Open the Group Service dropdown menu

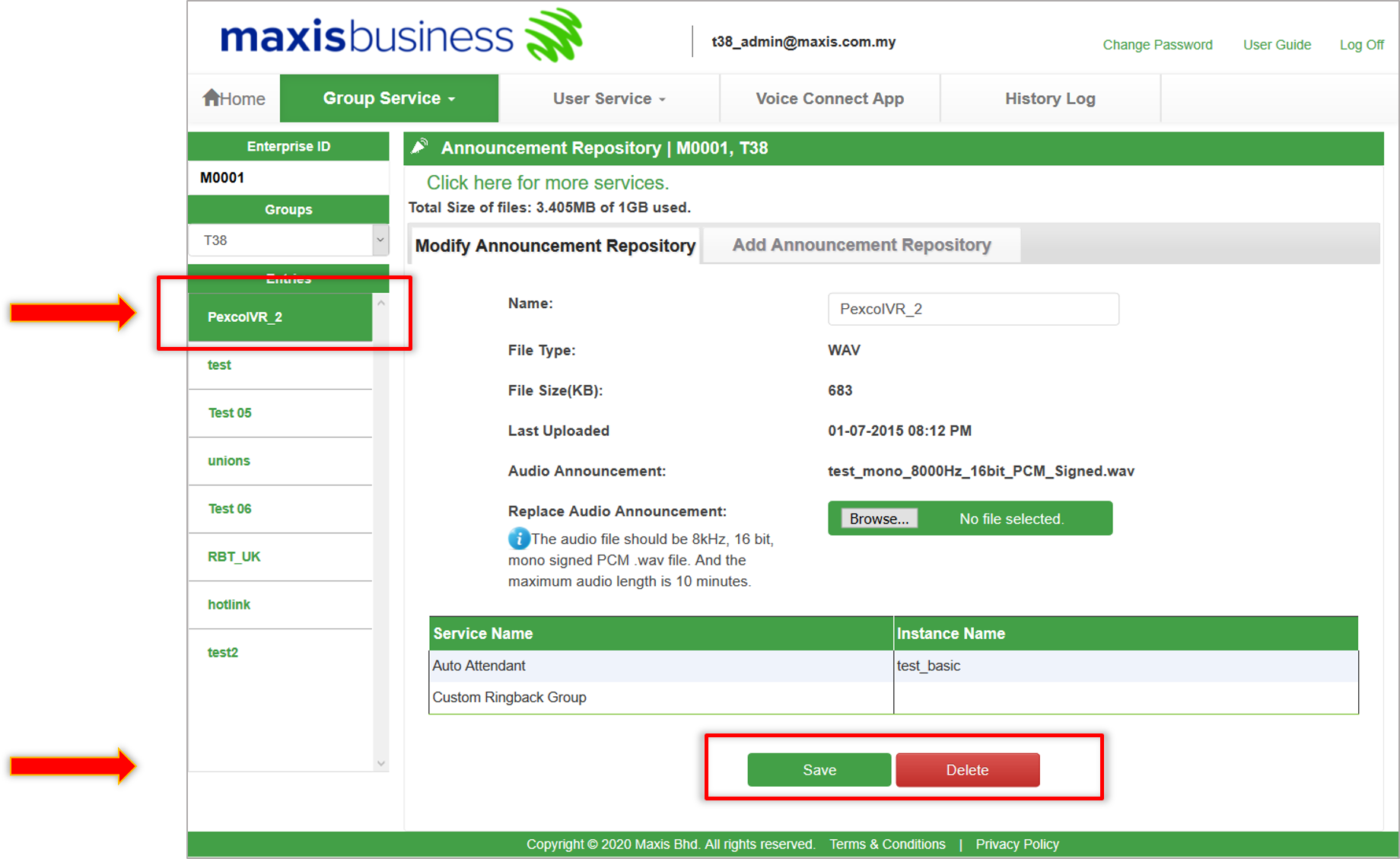pyautogui.click(x=388, y=97)
